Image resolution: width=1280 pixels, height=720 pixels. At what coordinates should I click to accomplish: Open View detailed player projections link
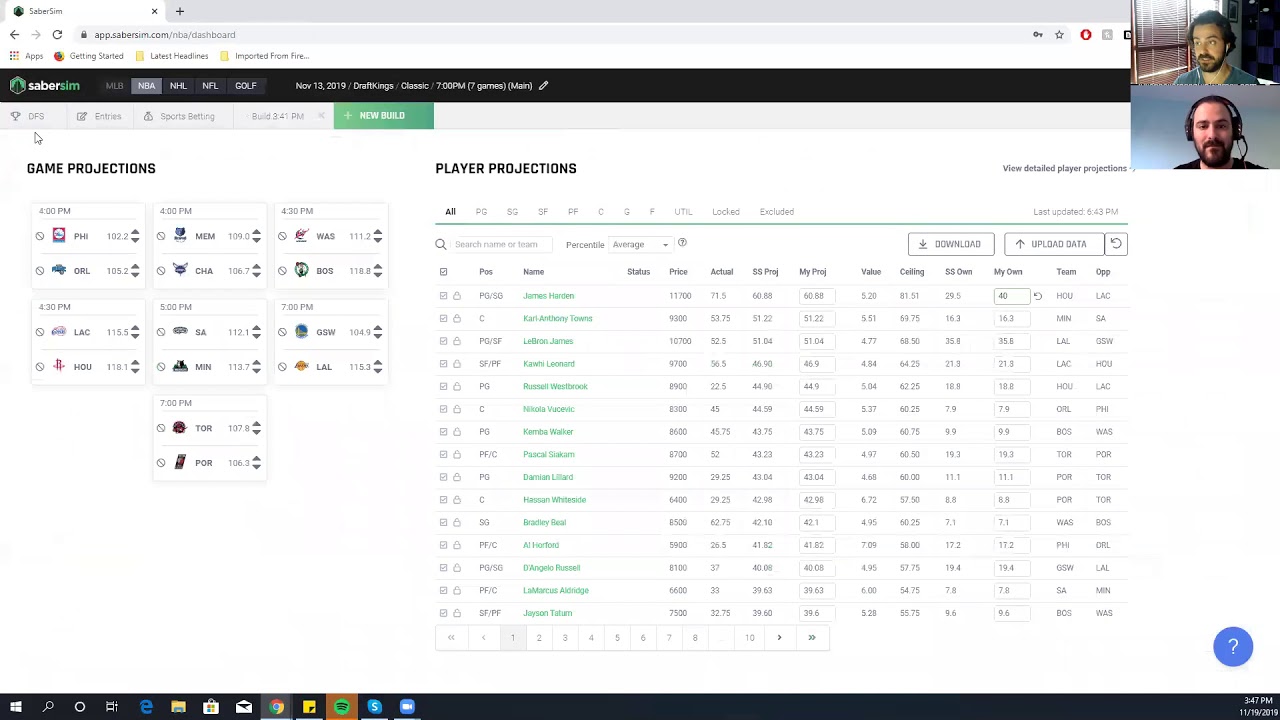[1064, 169]
